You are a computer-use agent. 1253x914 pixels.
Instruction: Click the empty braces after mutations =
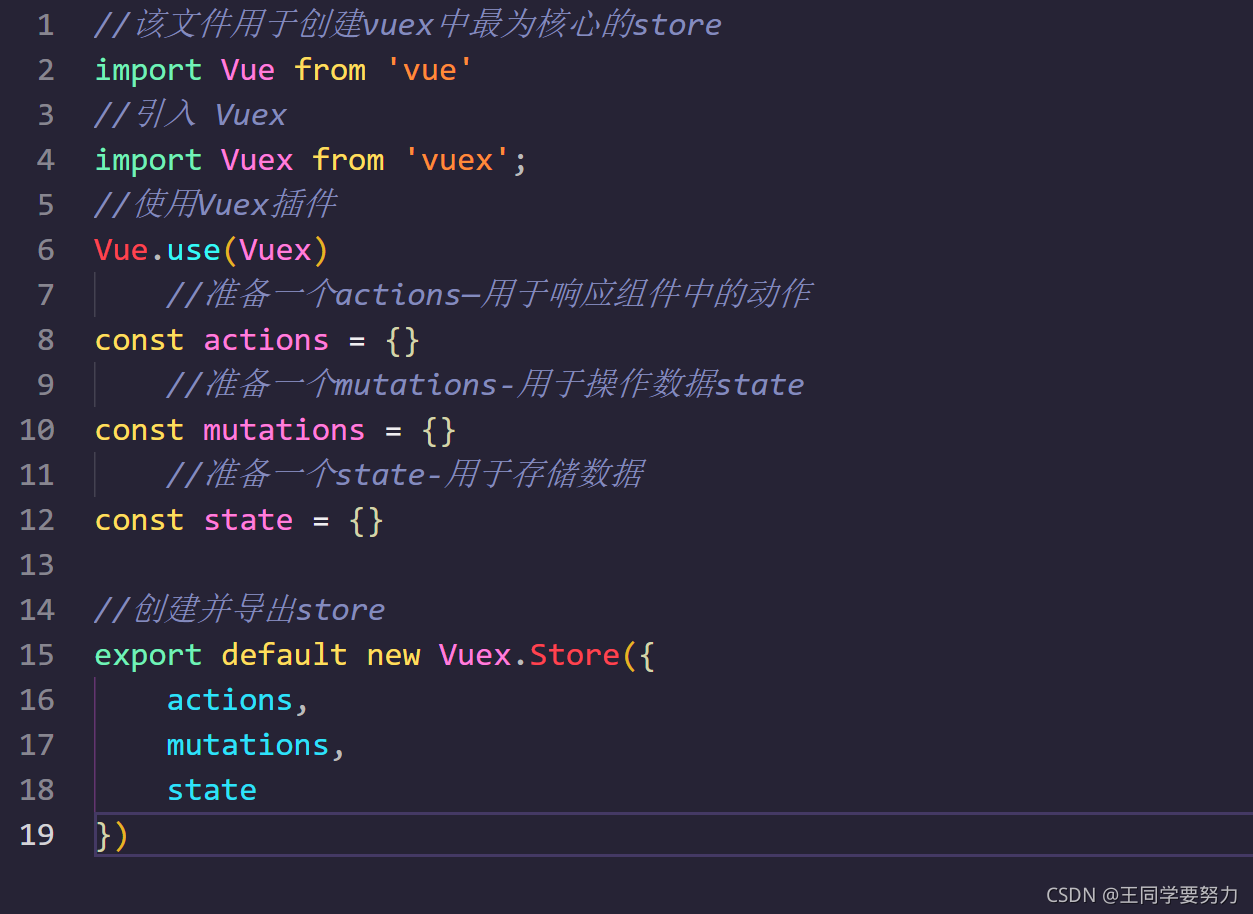(x=439, y=431)
